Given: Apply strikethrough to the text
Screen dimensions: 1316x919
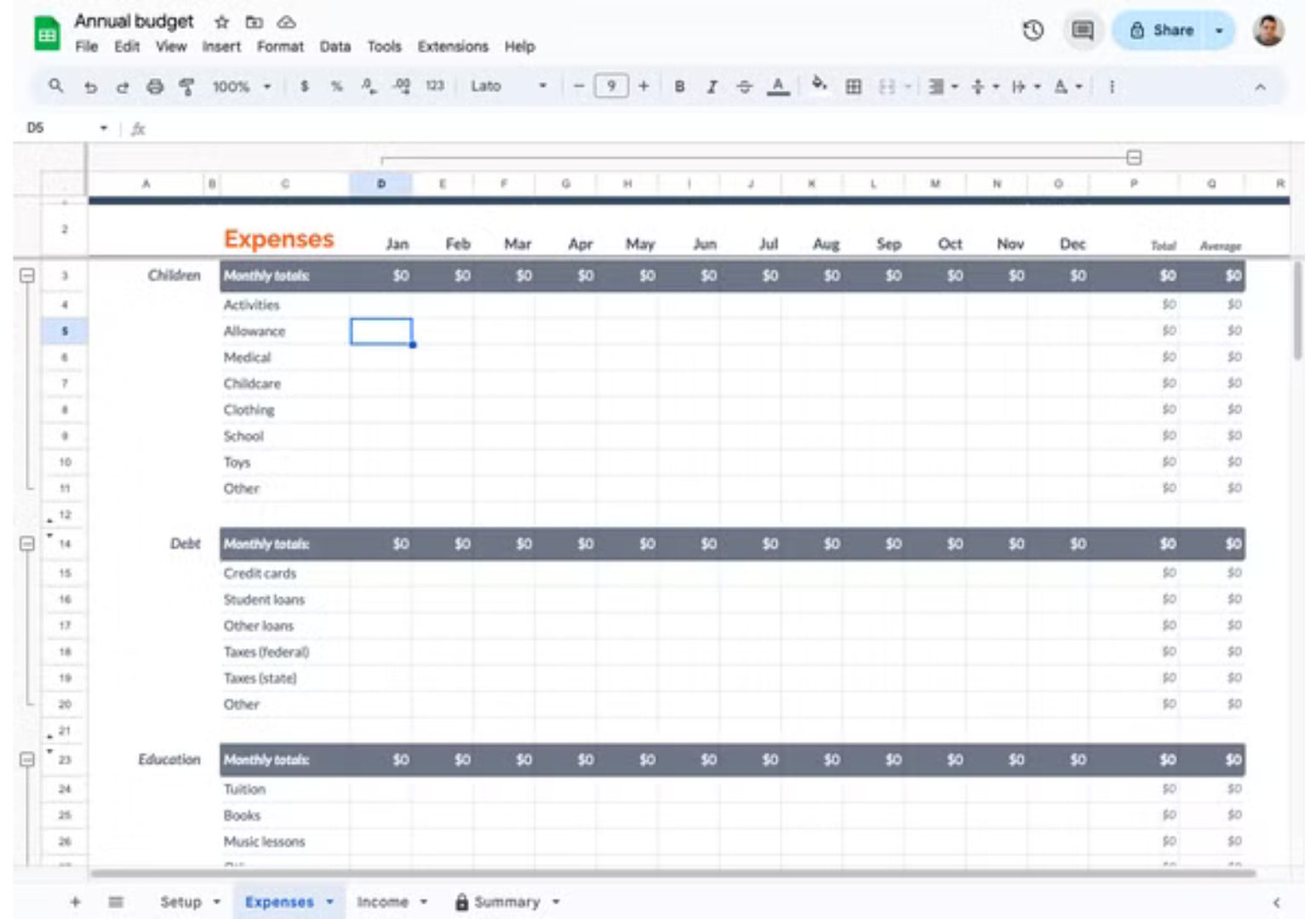Looking at the screenshot, I should (x=743, y=85).
